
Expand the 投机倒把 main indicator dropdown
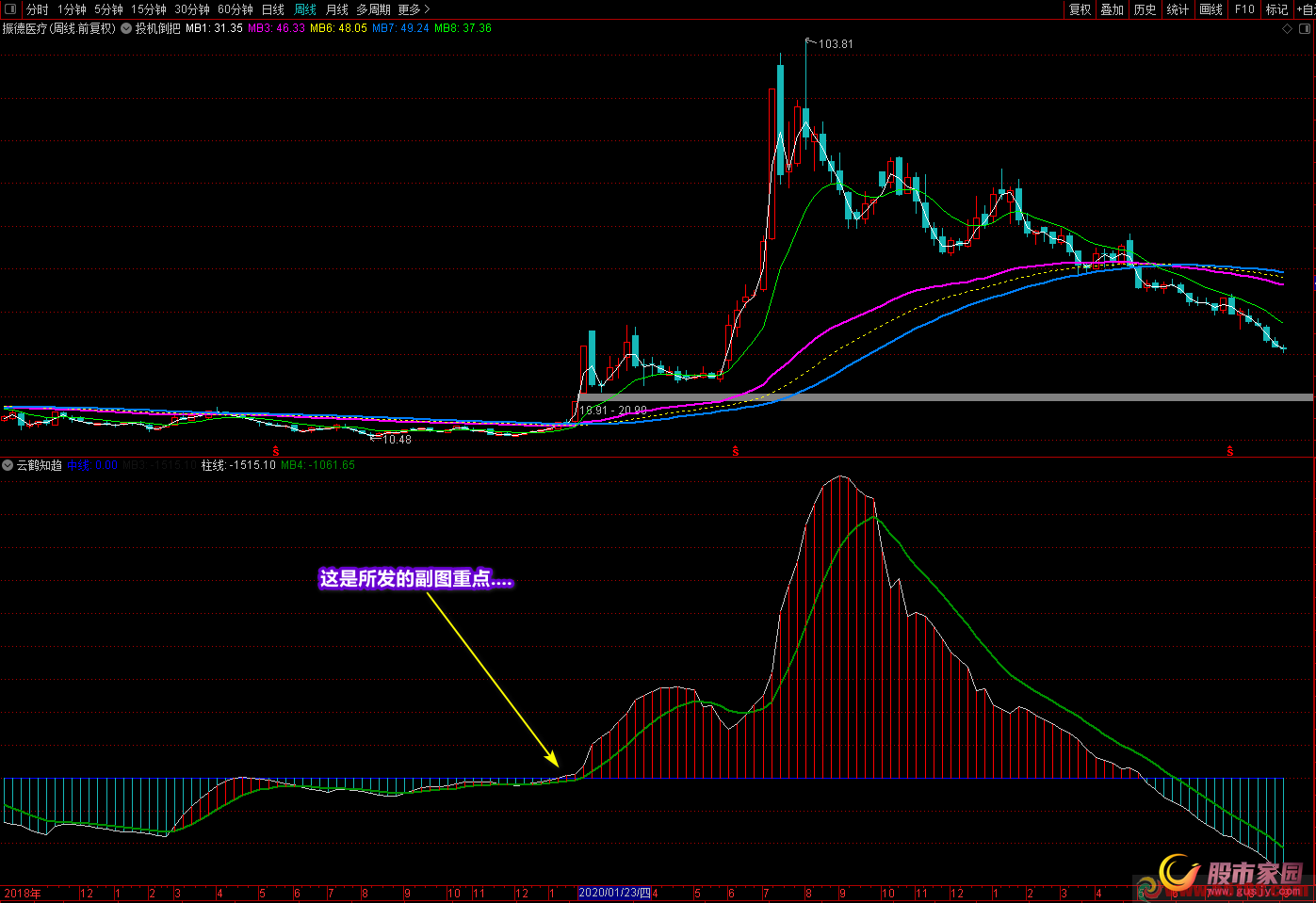[126, 28]
